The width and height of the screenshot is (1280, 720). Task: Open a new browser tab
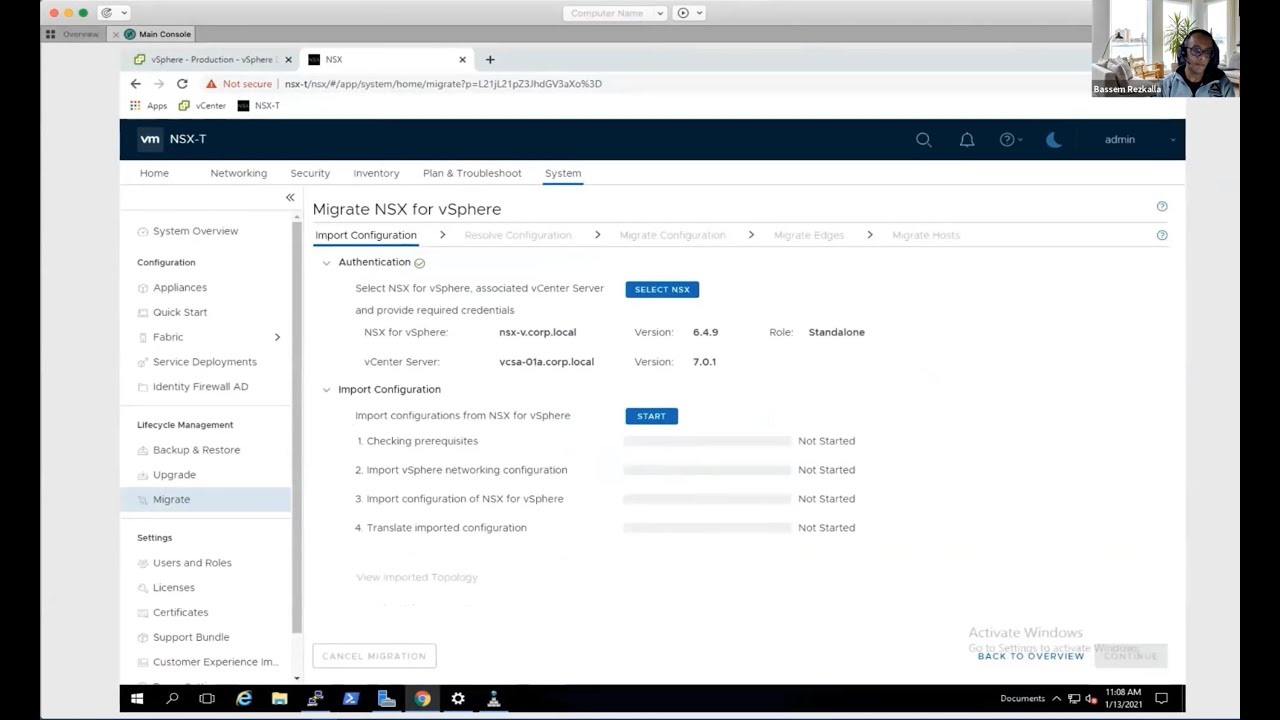490,60
